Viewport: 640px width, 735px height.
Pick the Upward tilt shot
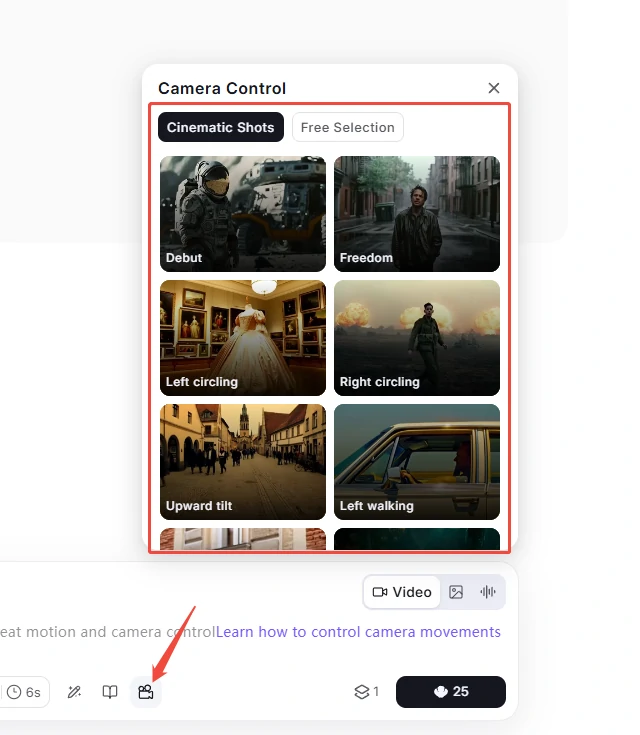tap(243, 462)
